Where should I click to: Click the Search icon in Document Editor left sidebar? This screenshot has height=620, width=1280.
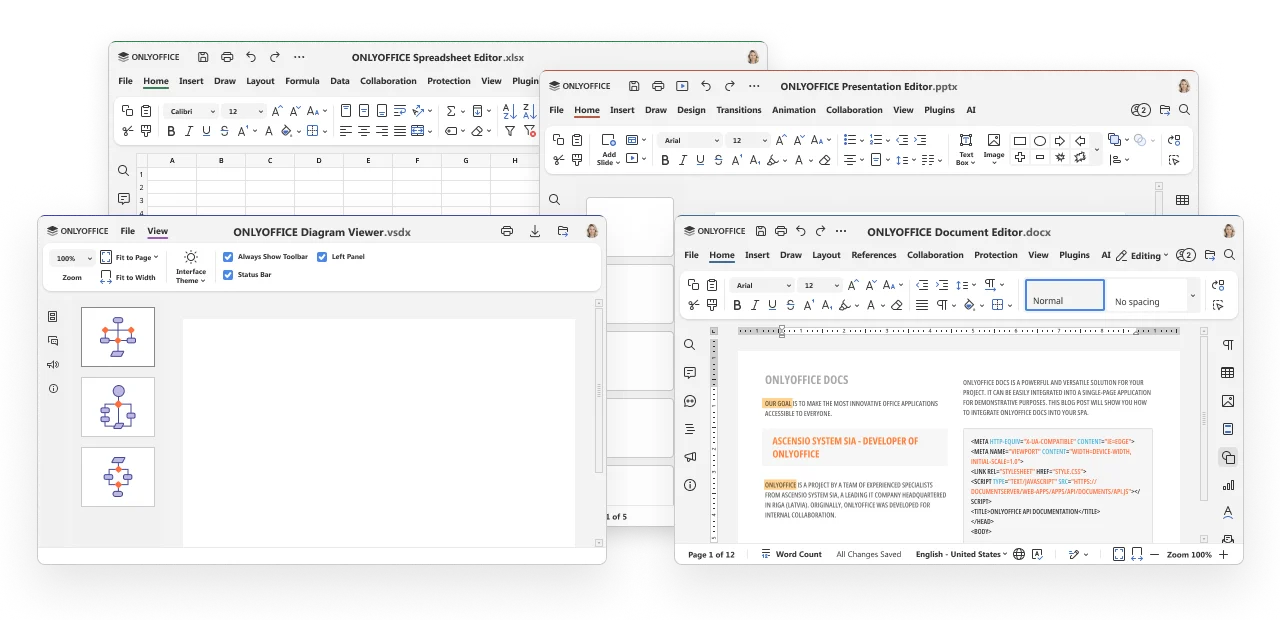(690, 345)
